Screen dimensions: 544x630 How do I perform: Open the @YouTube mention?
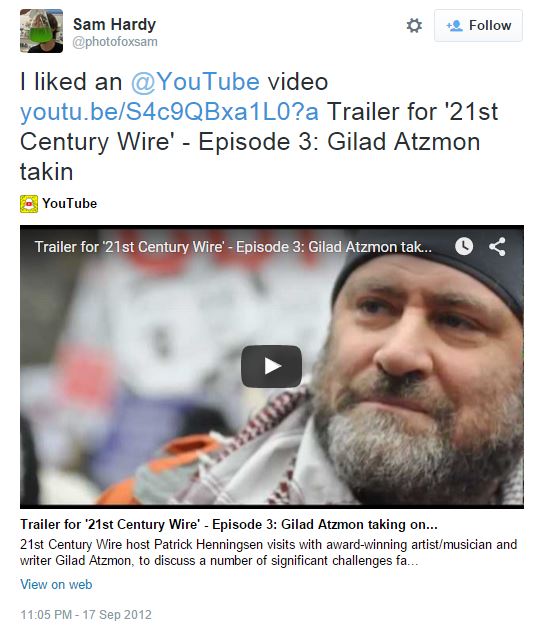[195, 82]
